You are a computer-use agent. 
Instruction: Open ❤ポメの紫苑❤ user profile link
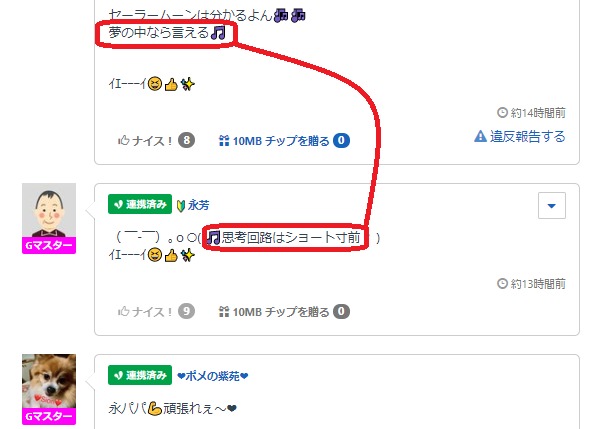pos(213,376)
